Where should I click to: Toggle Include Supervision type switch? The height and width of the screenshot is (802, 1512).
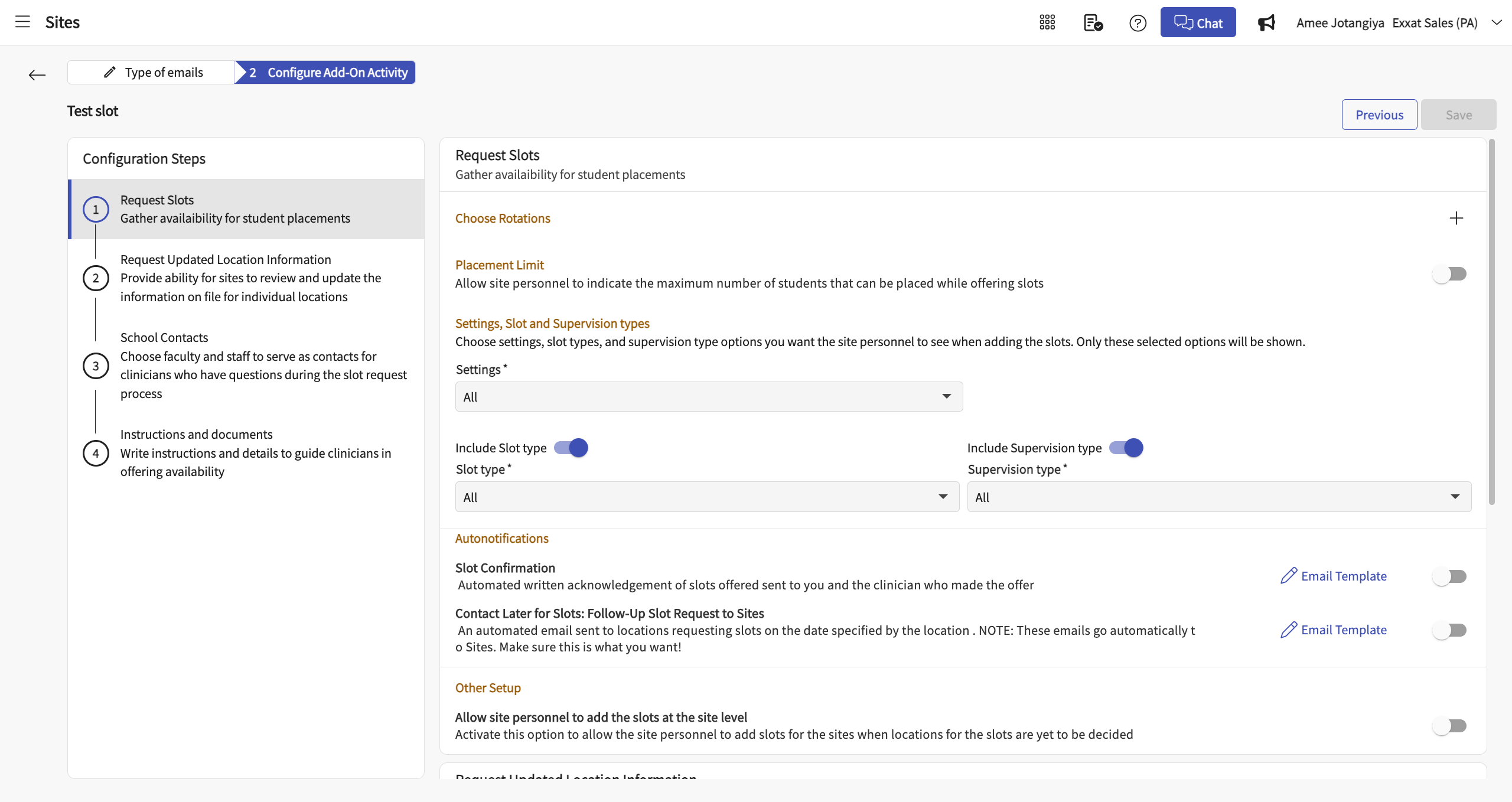[x=1126, y=448]
